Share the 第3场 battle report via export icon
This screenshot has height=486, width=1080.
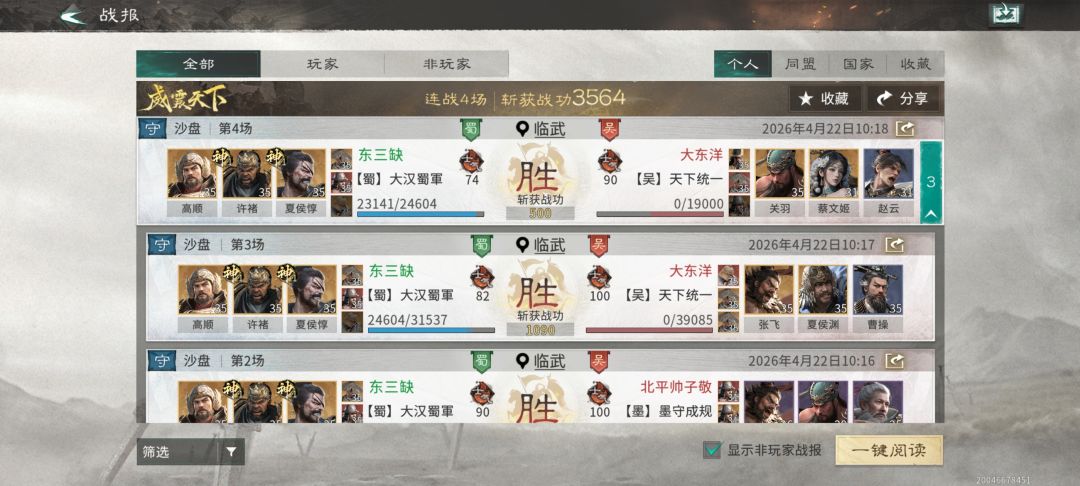(x=894, y=244)
